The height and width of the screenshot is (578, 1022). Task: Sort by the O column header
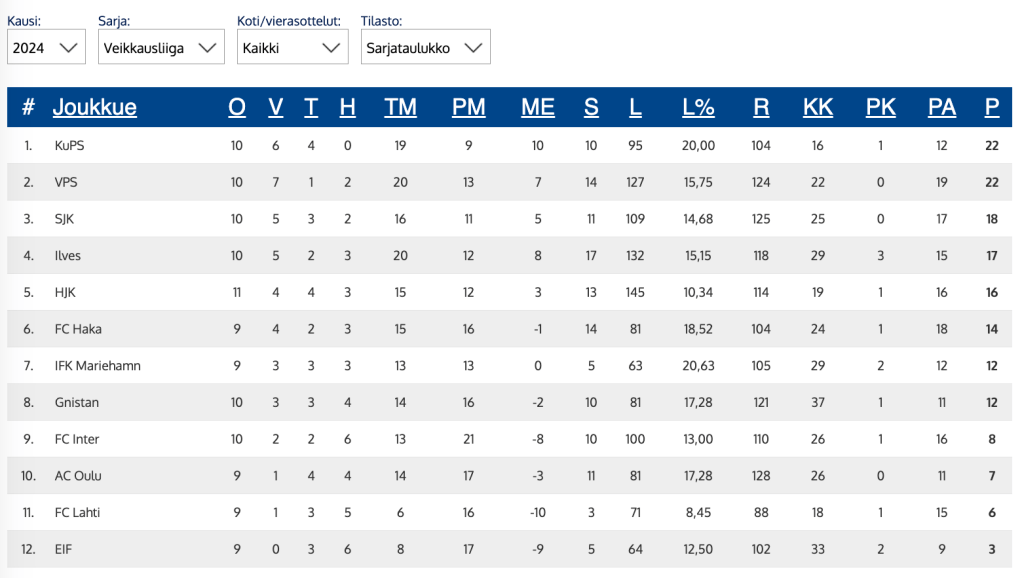click(237, 107)
